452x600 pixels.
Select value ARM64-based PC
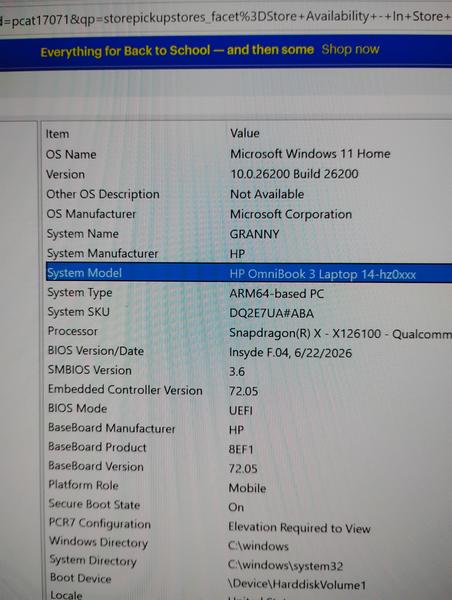tap(276, 293)
